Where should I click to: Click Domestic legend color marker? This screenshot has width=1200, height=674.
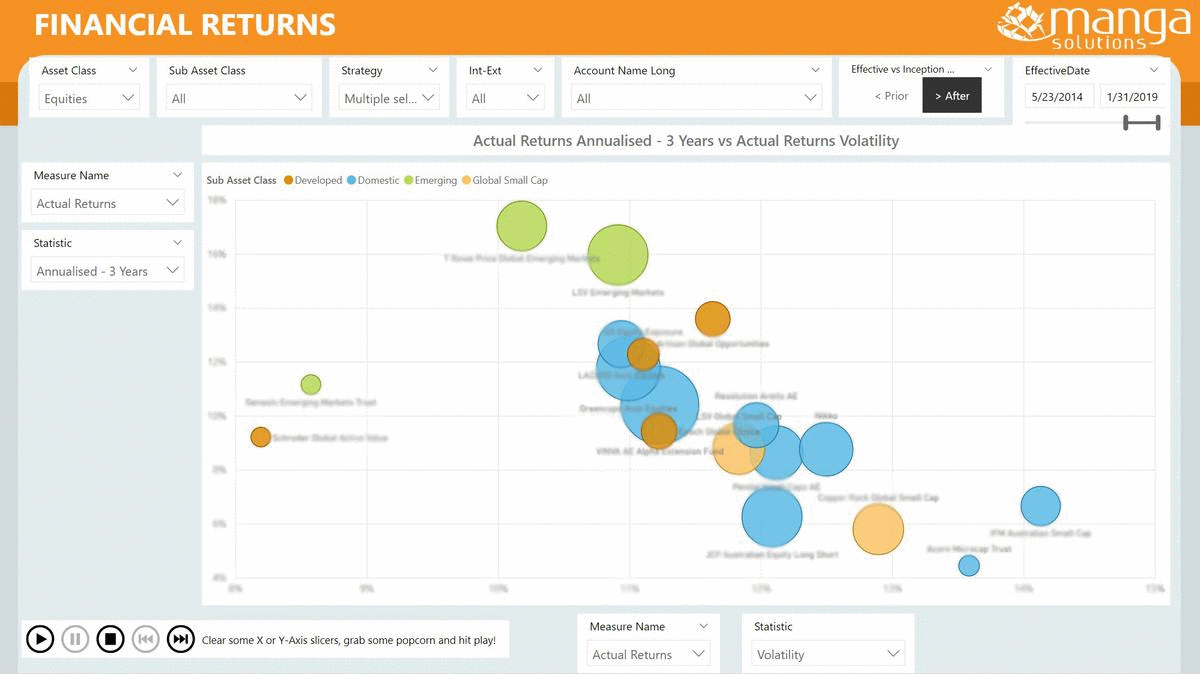[351, 180]
